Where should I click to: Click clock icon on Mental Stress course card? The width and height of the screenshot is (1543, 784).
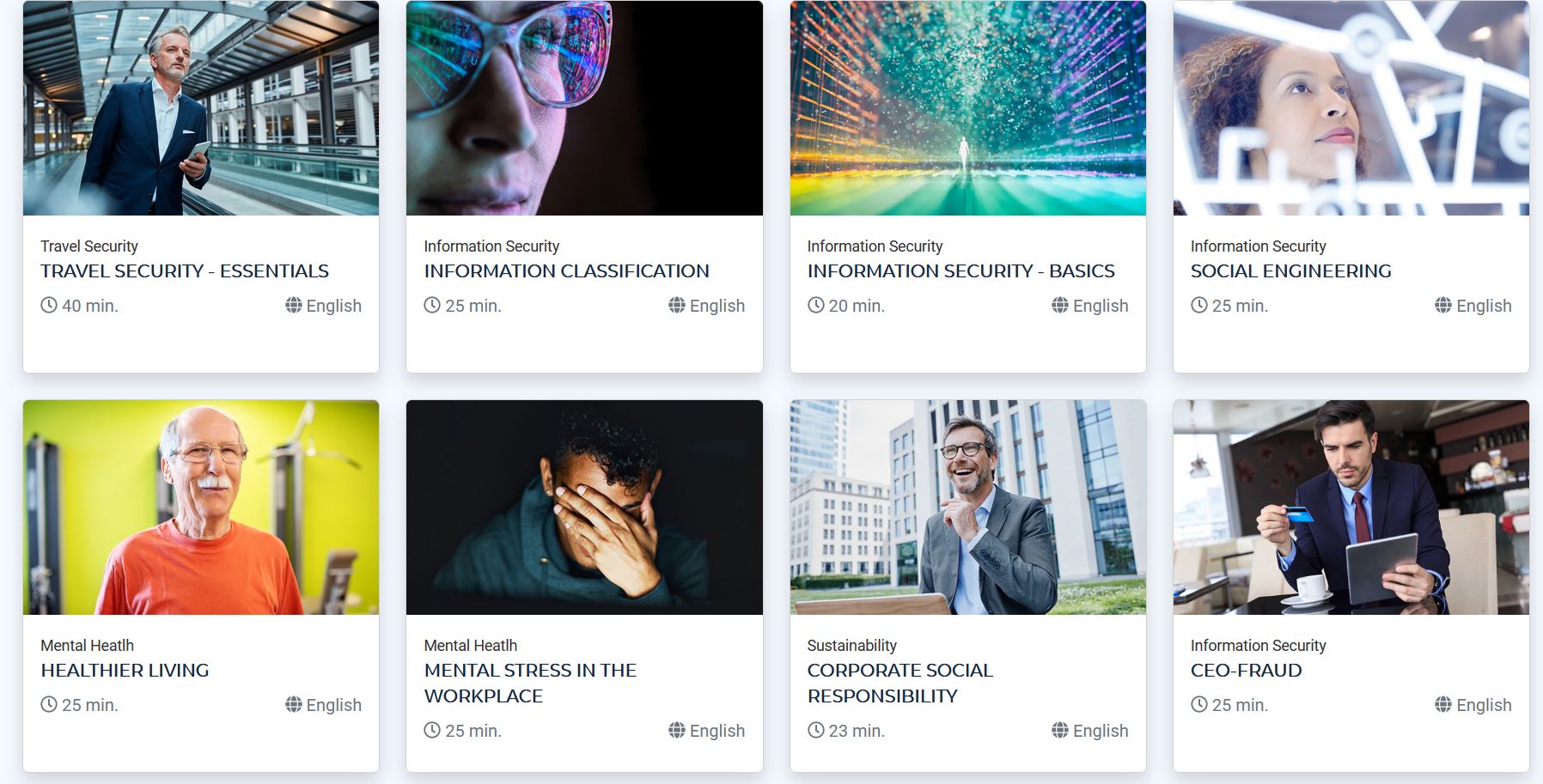click(432, 730)
